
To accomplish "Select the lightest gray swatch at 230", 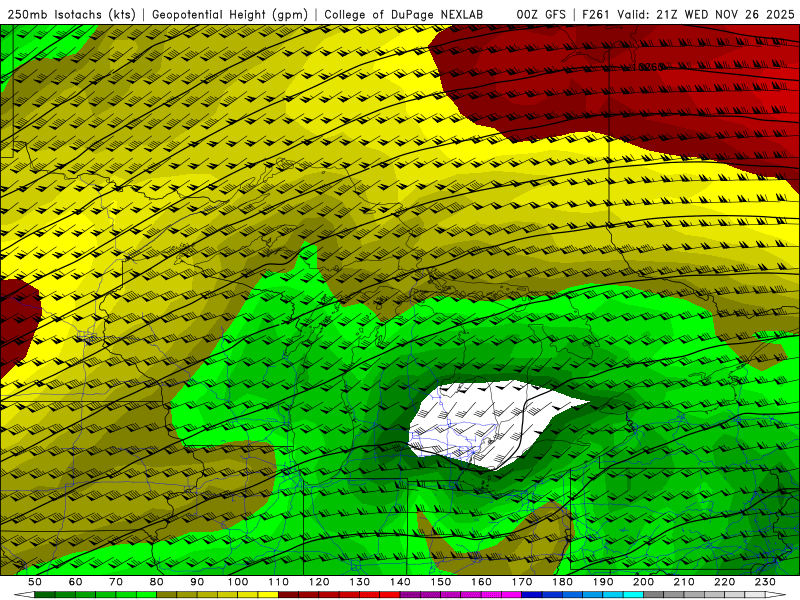I will pos(755,595).
